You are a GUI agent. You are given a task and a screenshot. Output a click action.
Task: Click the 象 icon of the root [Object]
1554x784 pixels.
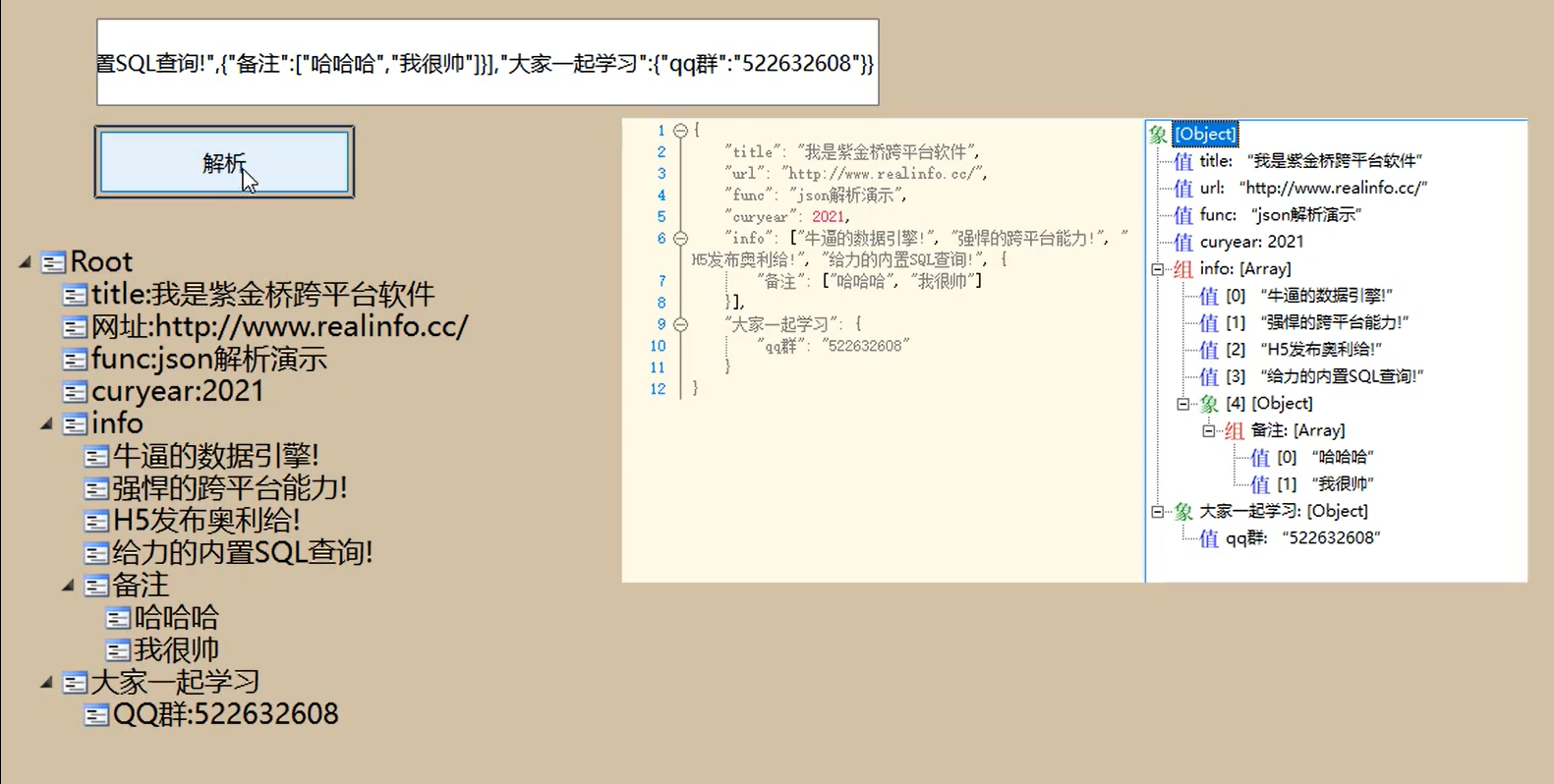1158,135
